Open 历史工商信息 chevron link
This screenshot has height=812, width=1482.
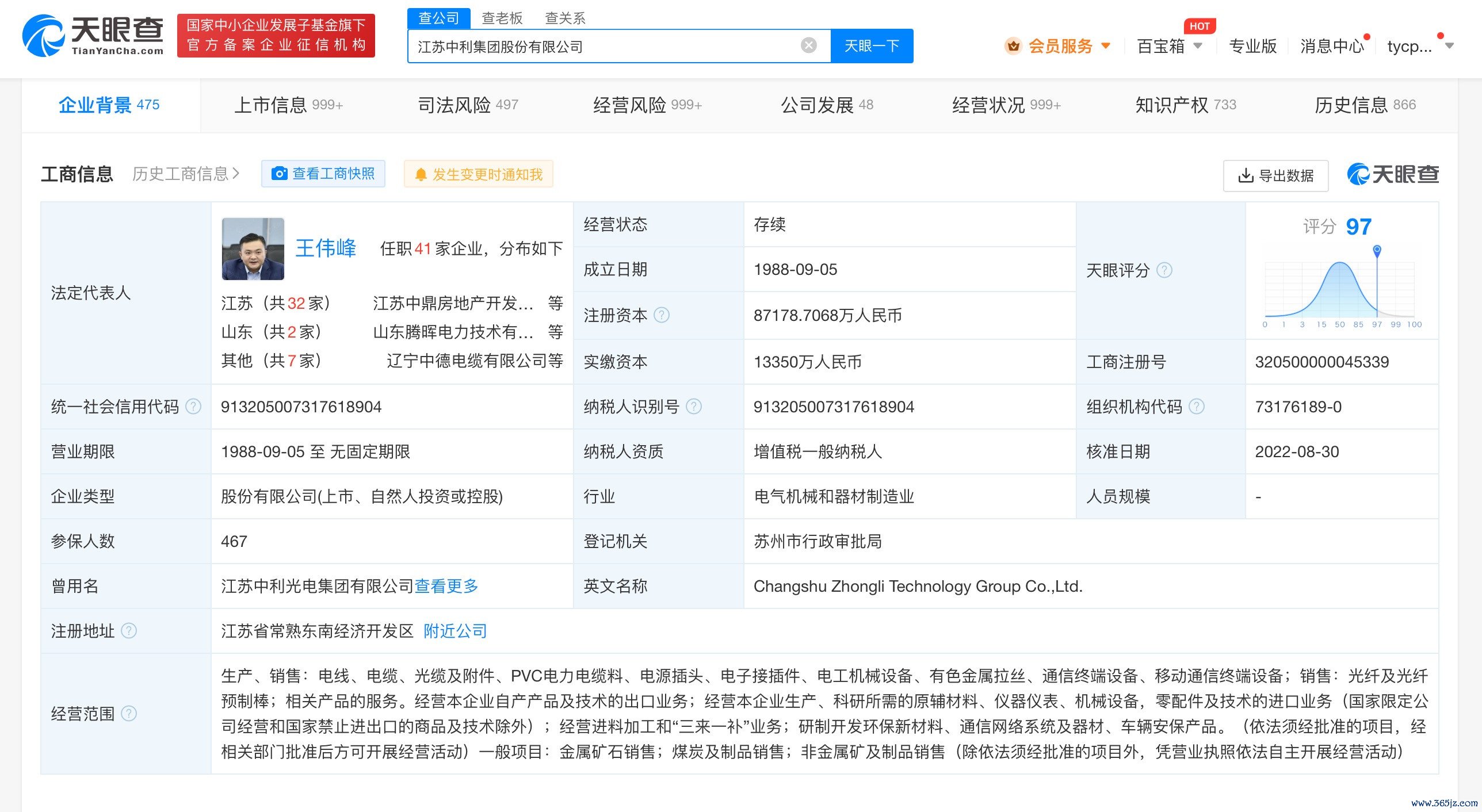[186, 174]
